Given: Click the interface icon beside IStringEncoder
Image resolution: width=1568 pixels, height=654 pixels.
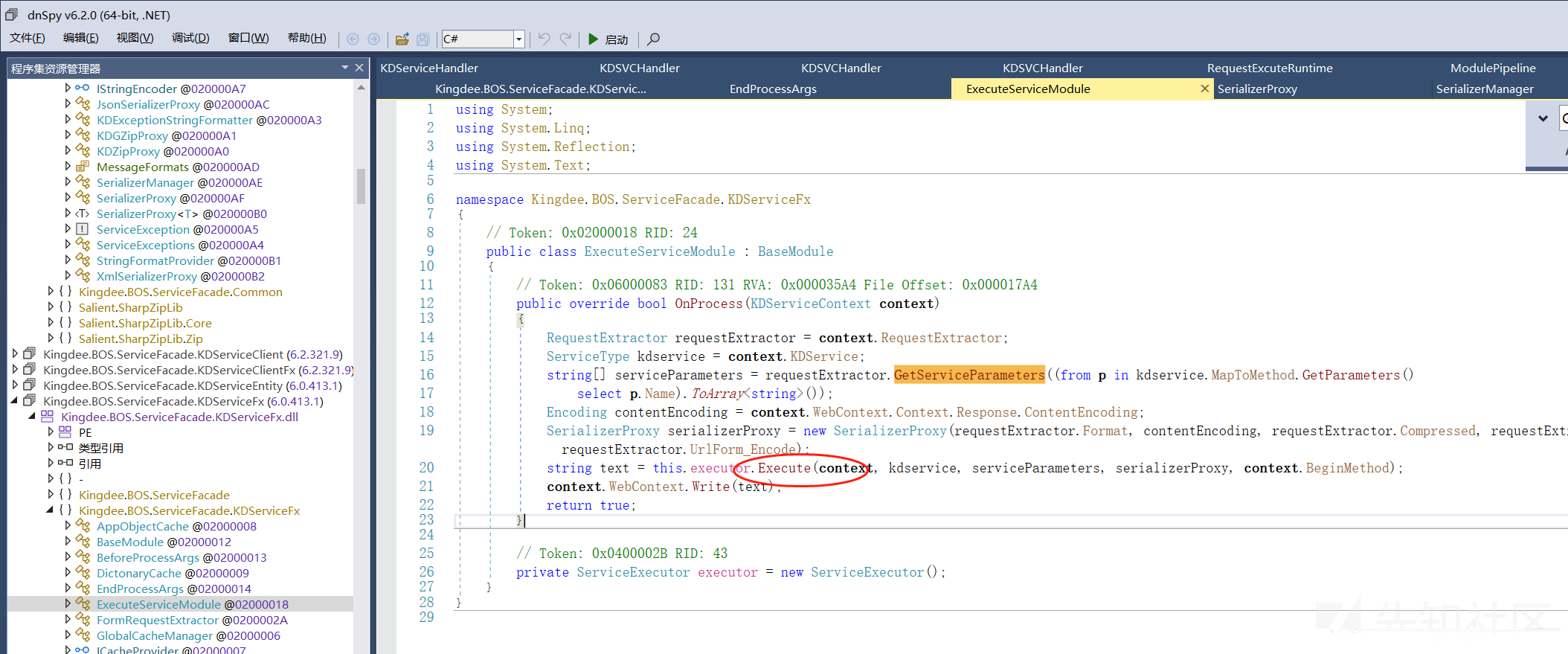Looking at the screenshot, I should pyautogui.click(x=83, y=88).
